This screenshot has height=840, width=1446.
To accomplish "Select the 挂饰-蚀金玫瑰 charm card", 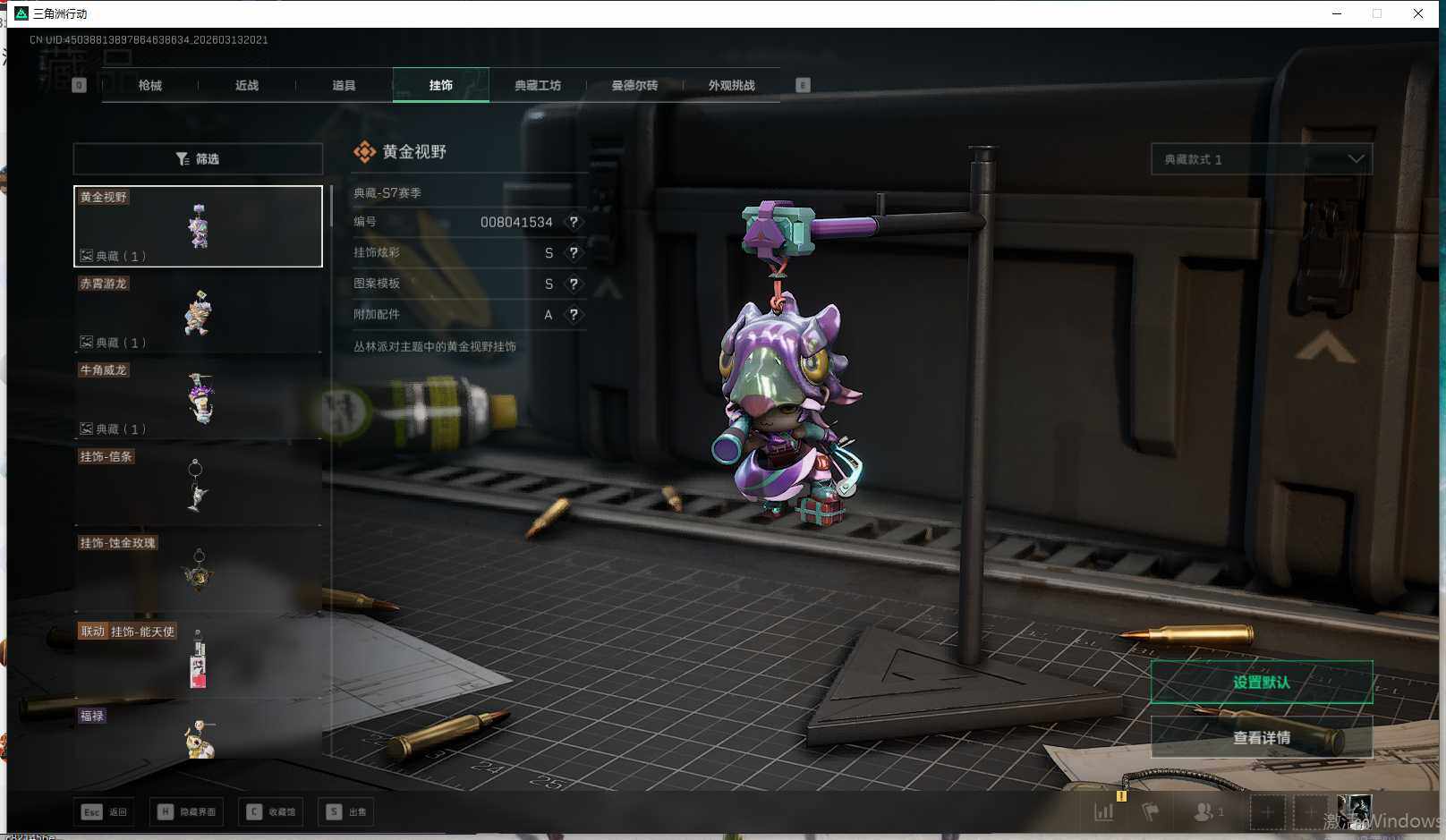I will 198,573.
